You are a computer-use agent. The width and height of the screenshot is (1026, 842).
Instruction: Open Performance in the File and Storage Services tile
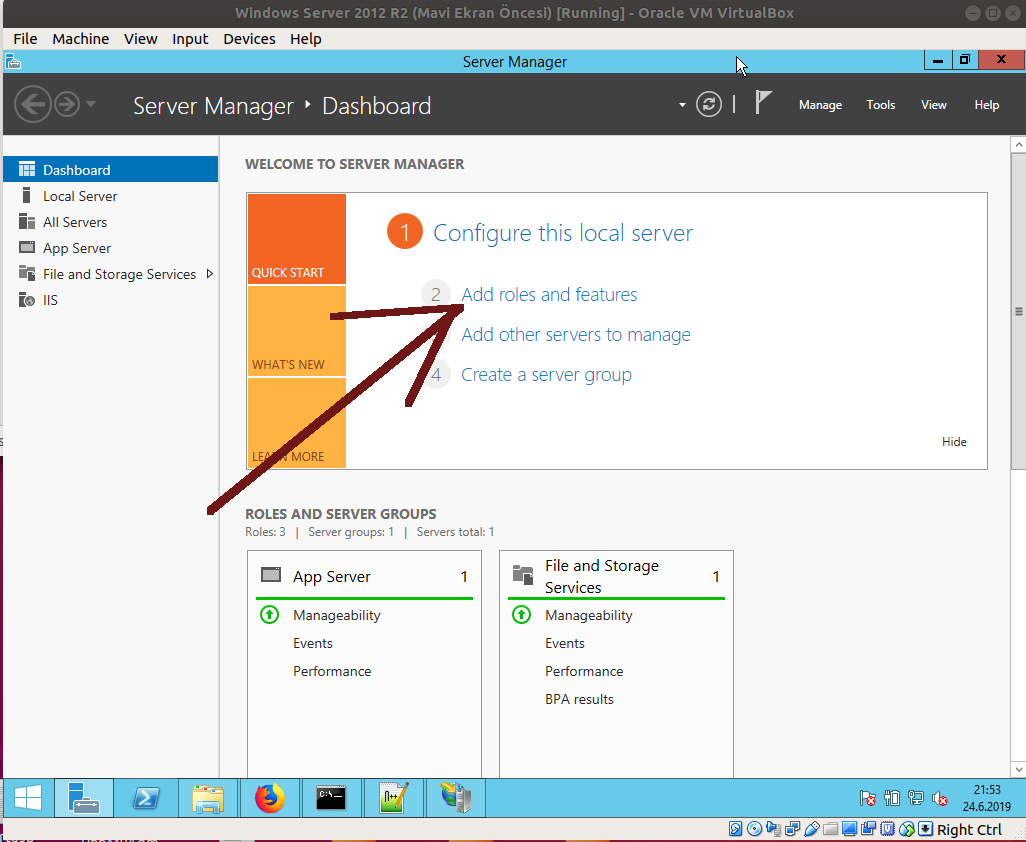tap(584, 671)
